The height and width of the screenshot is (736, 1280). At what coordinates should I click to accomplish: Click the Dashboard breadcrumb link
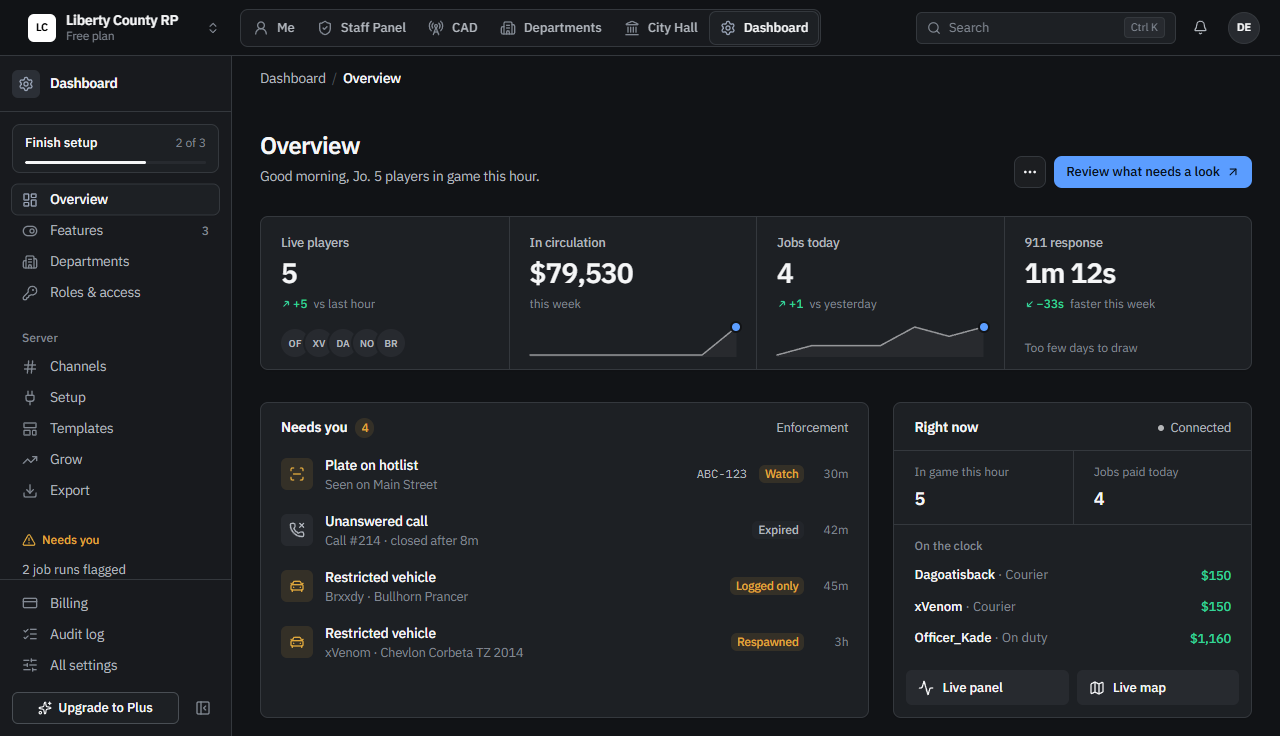tap(293, 78)
